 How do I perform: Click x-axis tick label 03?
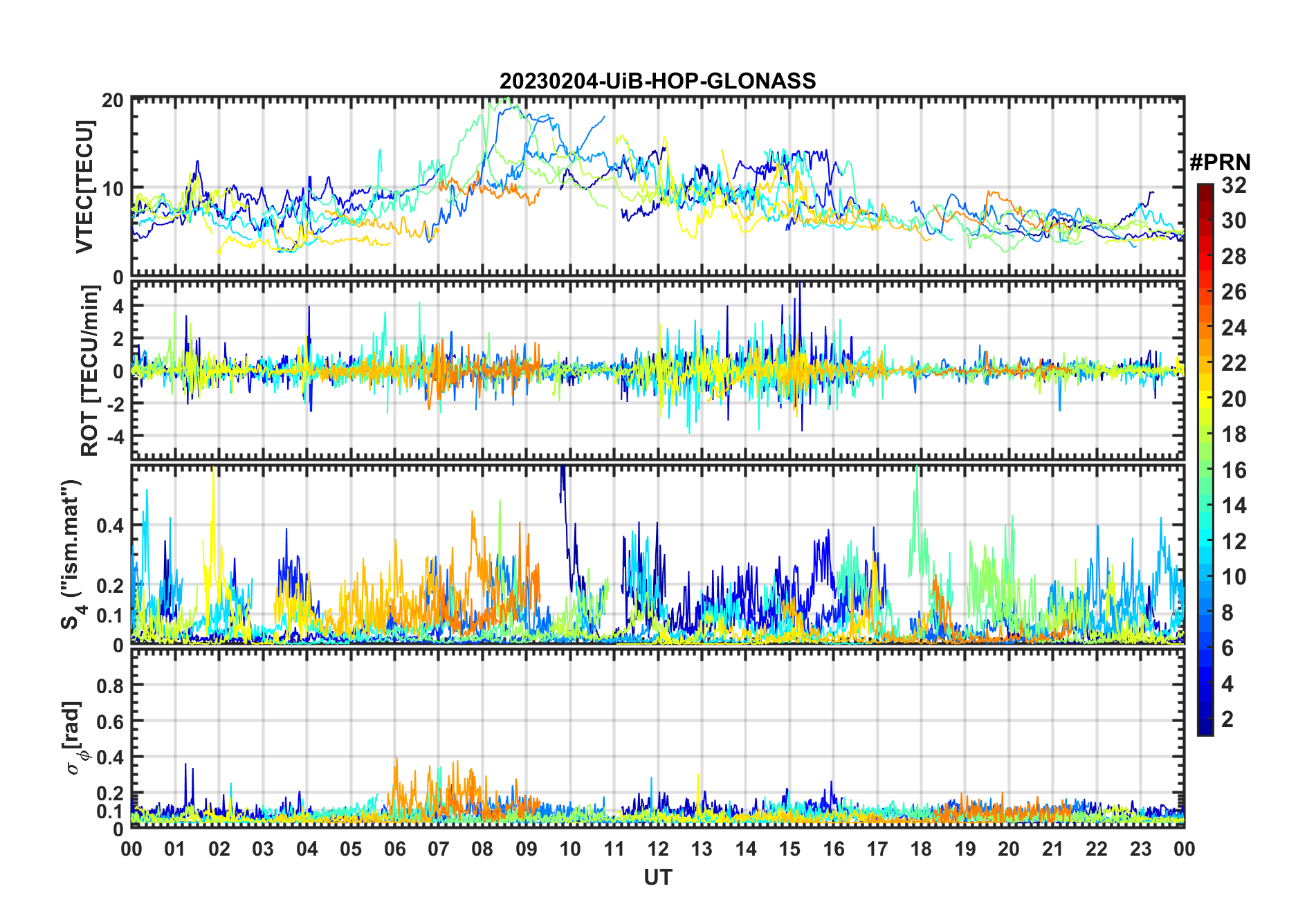[263, 849]
